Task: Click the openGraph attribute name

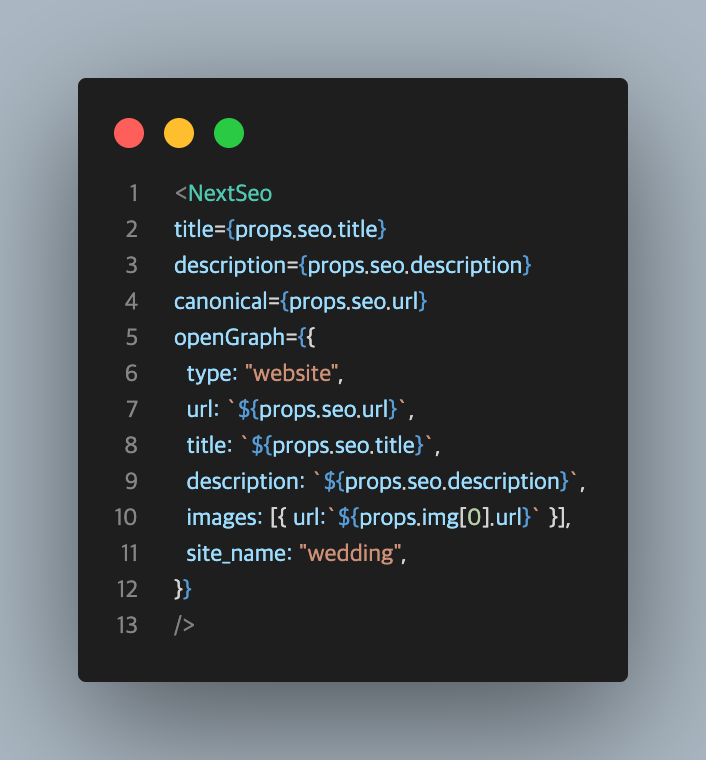Action: click(229, 337)
